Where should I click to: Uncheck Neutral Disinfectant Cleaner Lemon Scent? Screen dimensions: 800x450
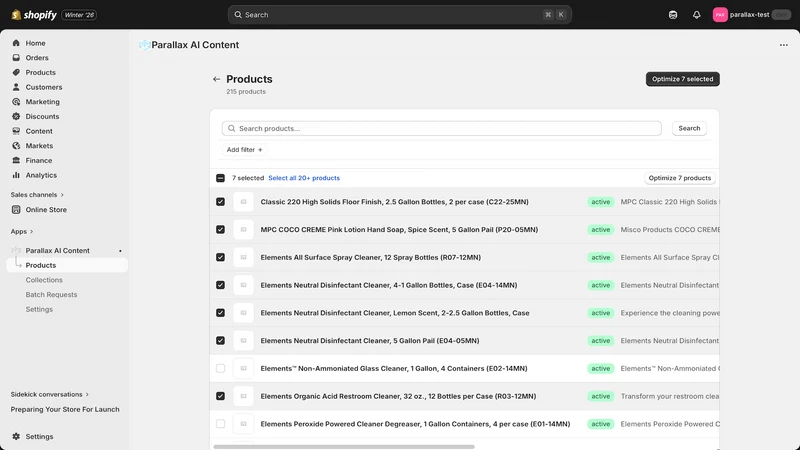[220, 313]
